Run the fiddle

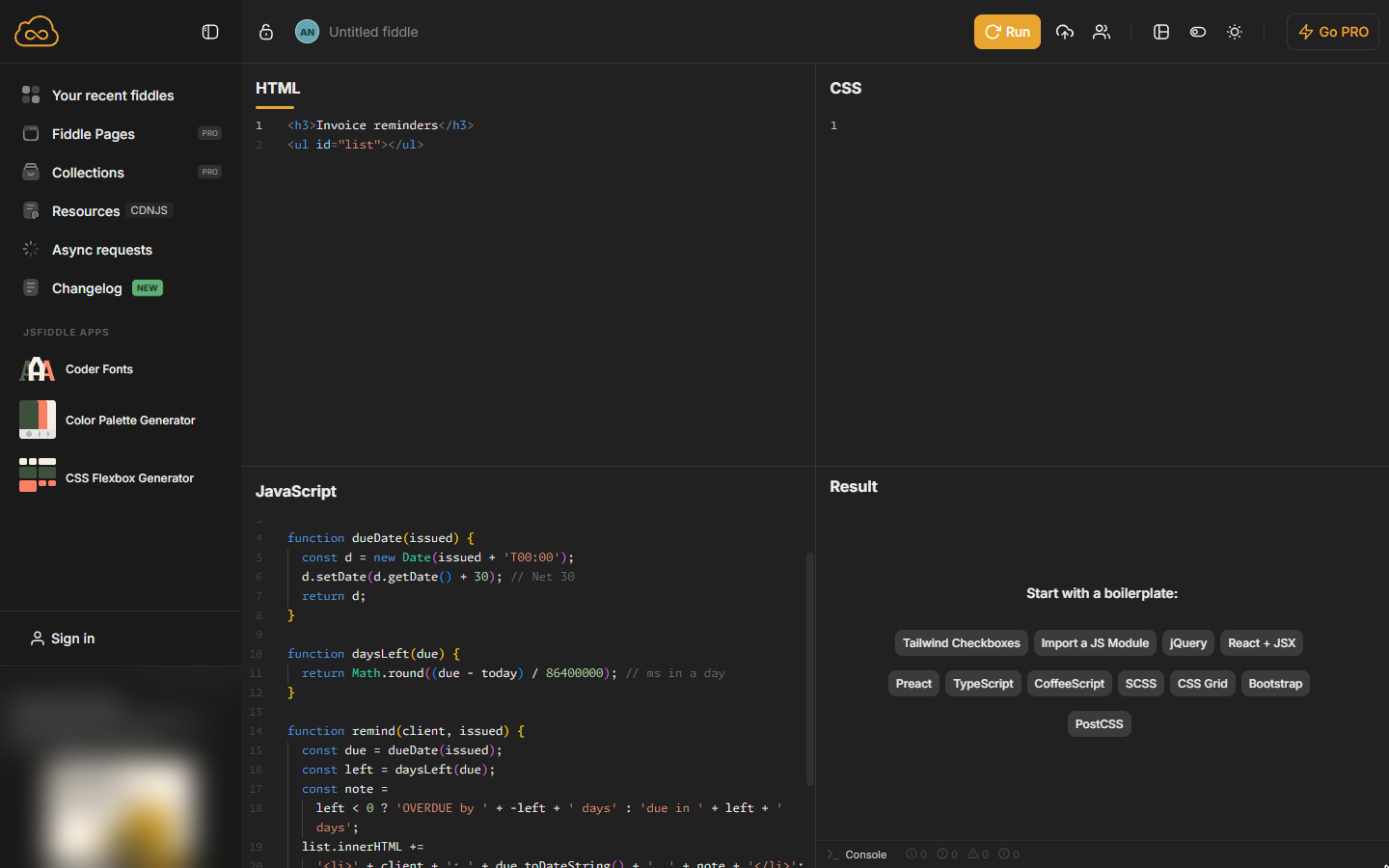[x=1007, y=32]
